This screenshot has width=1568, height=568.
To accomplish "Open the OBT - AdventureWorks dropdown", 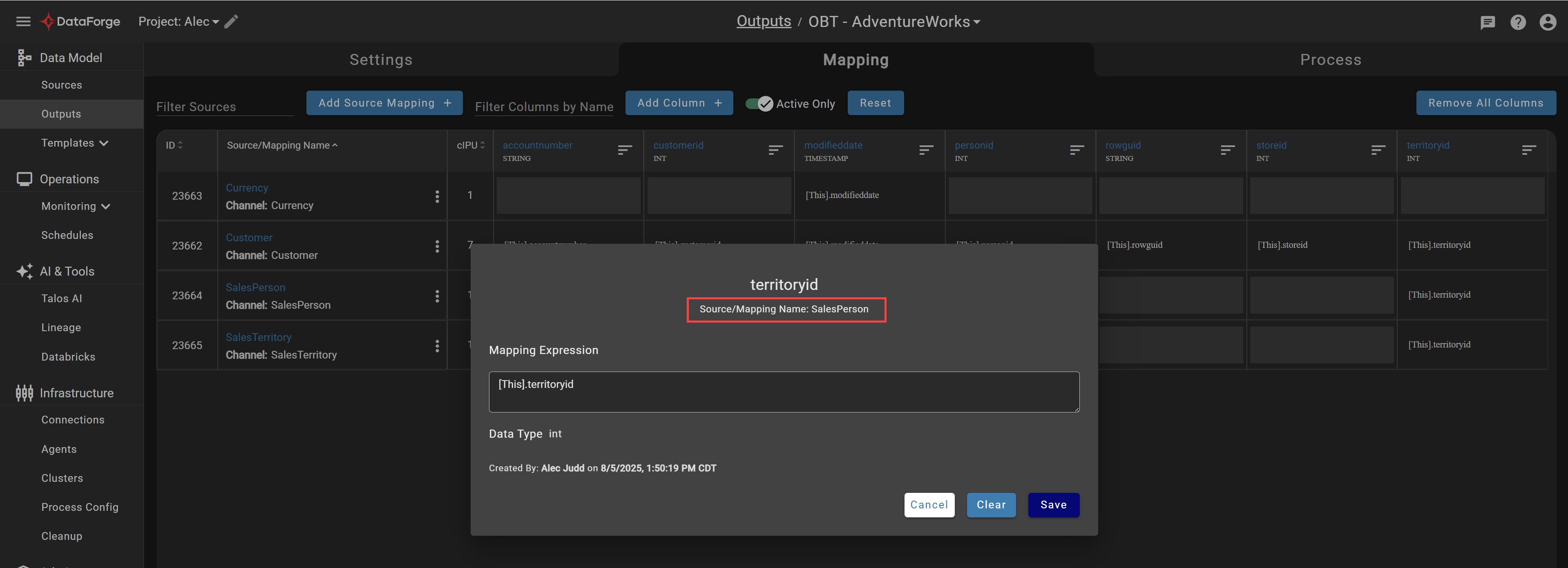I will [x=977, y=21].
